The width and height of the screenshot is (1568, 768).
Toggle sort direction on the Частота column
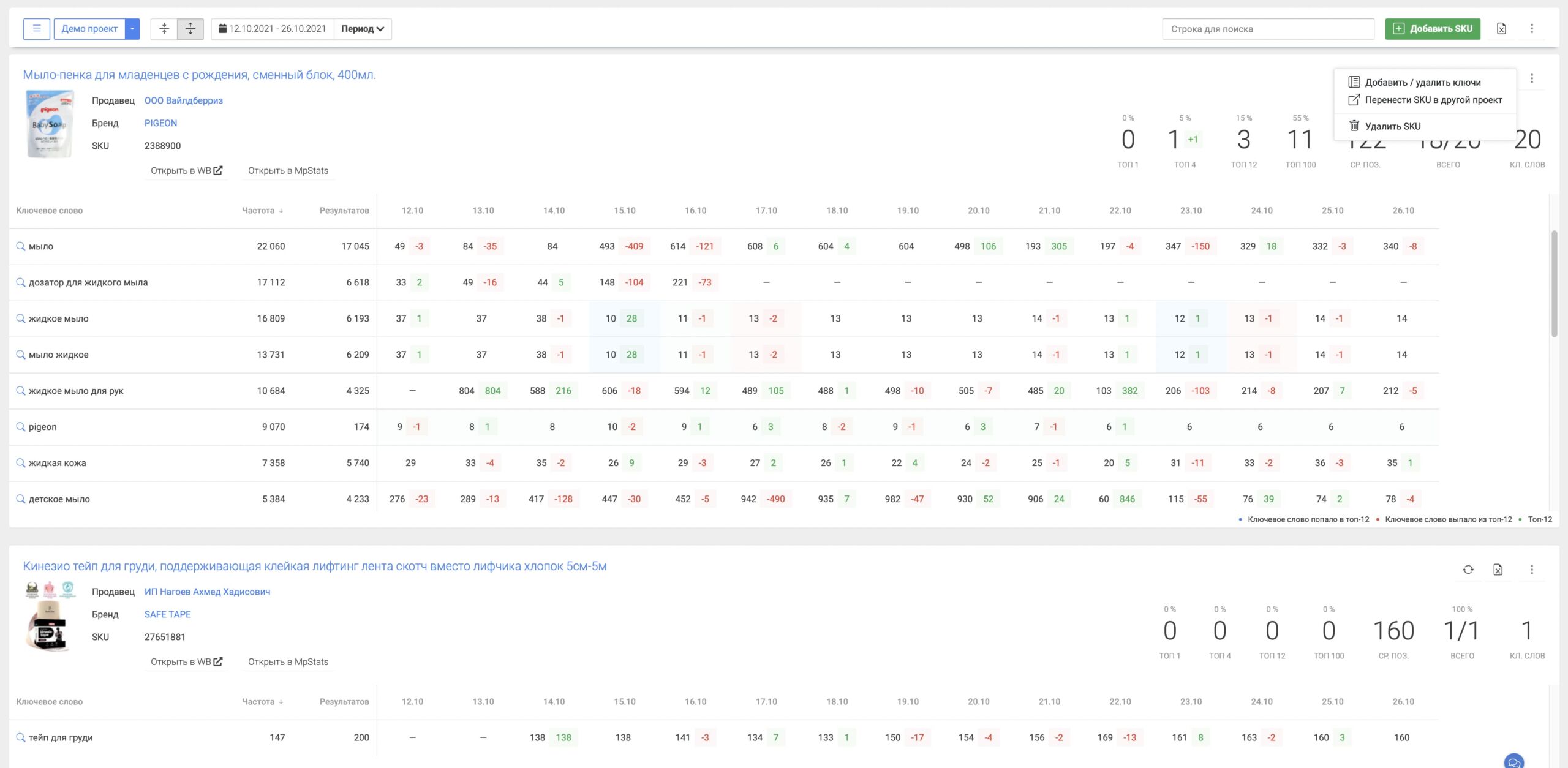pos(281,210)
